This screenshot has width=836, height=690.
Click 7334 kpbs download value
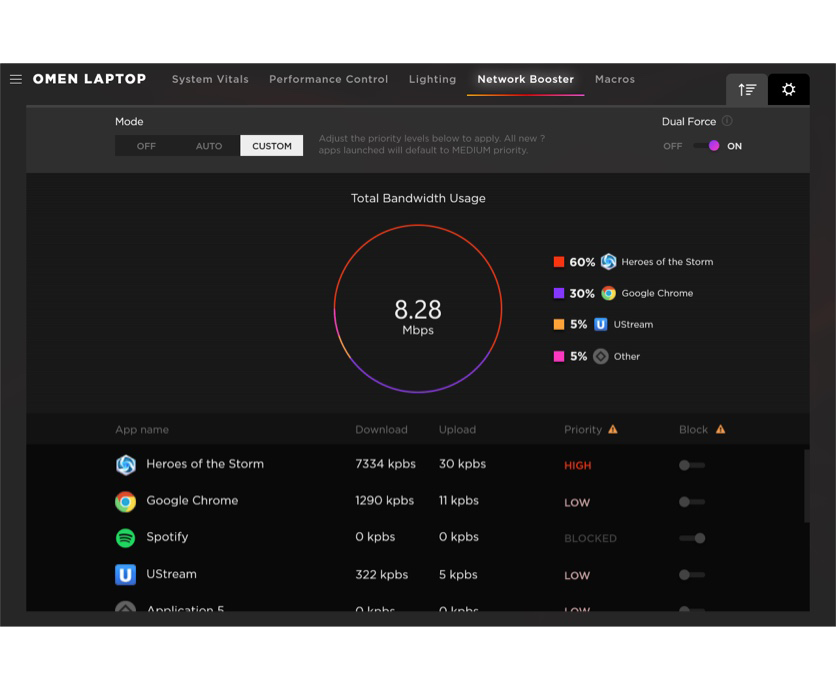pos(385,464)
